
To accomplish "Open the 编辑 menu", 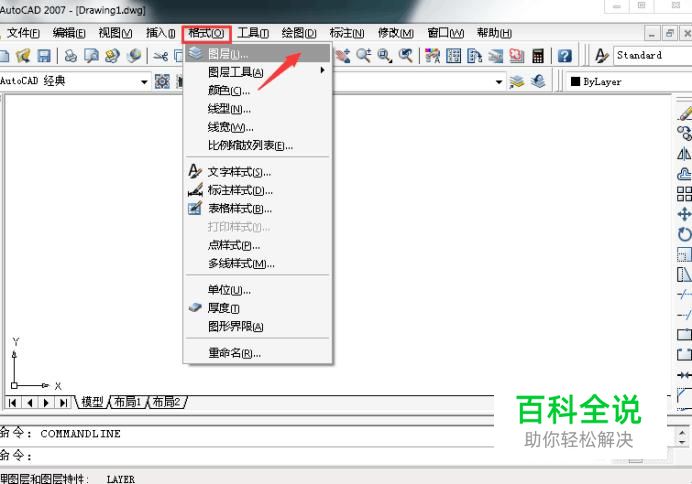I will pyautogui.click(x=69, y=33).
